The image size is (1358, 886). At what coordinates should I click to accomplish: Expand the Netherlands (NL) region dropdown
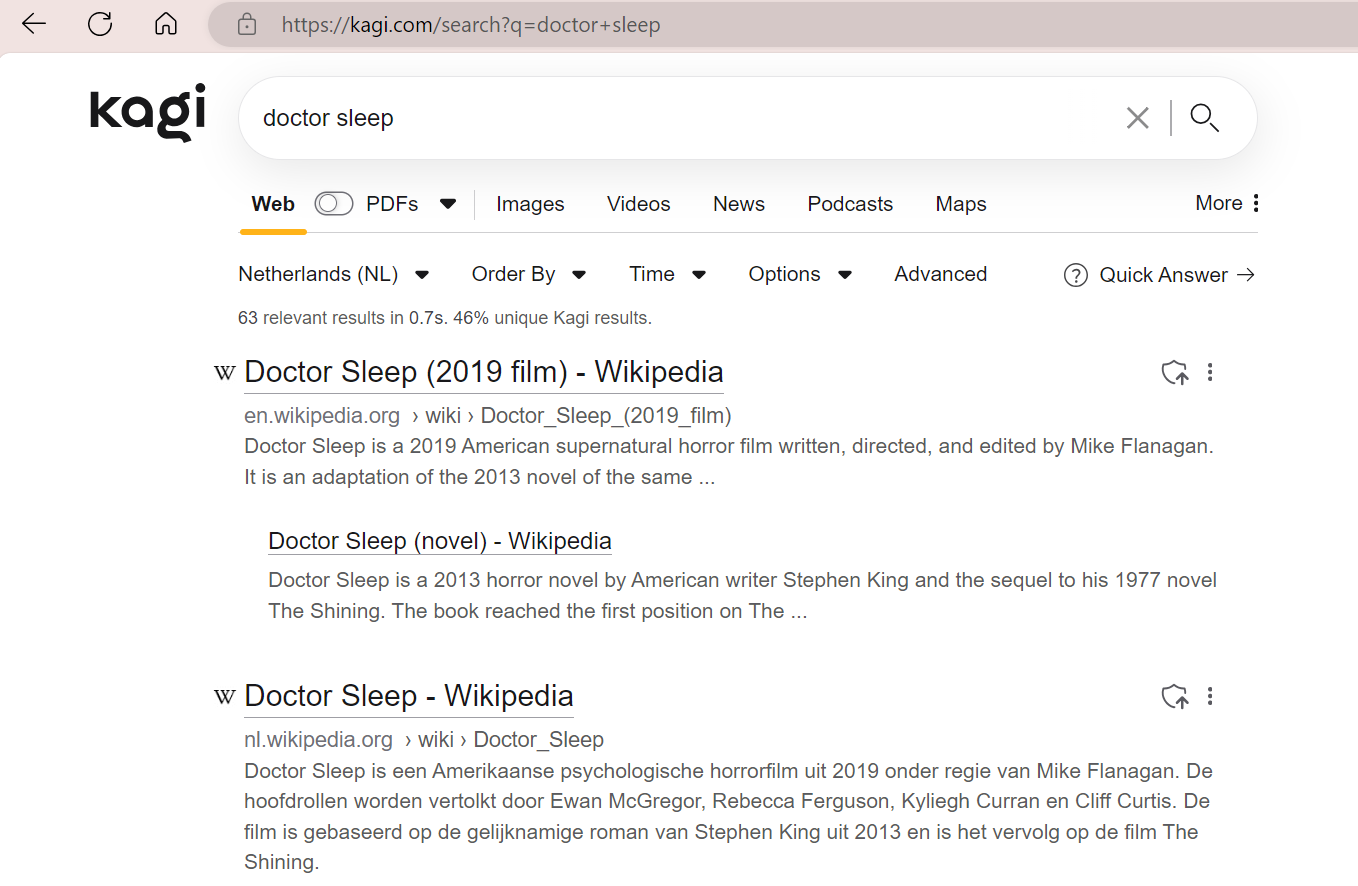click(x=334, y=274)
